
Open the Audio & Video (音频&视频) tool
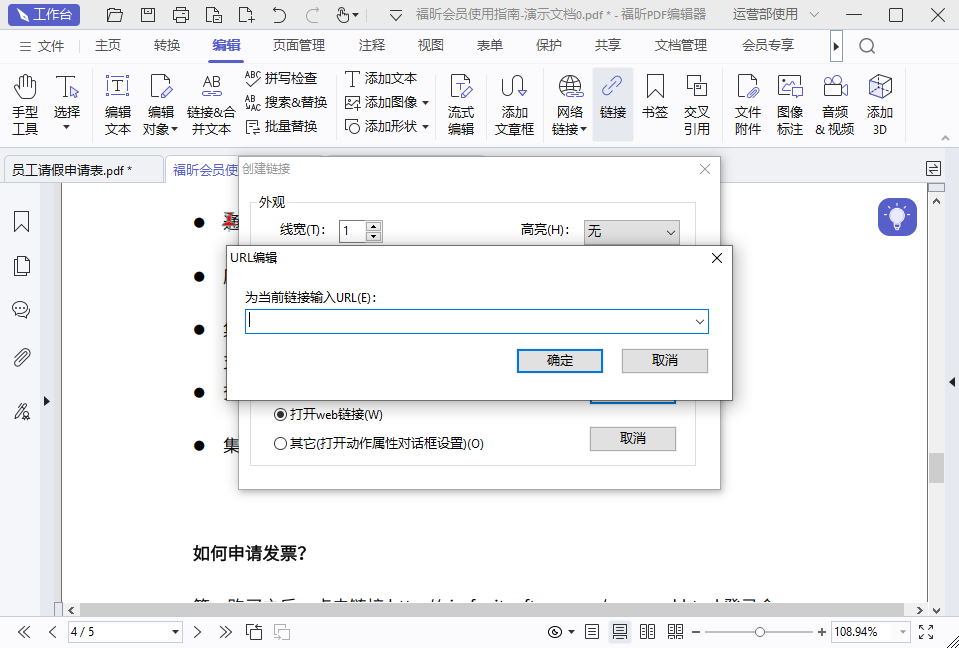coord(835,104)
